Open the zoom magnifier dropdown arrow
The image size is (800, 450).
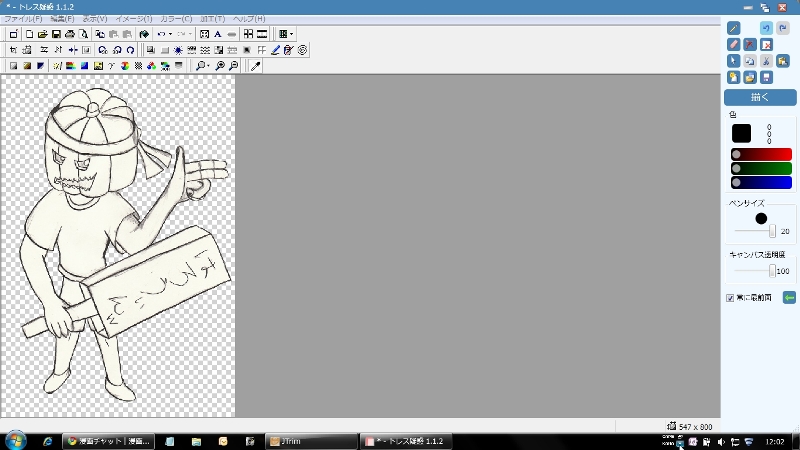tap(208, 66)
